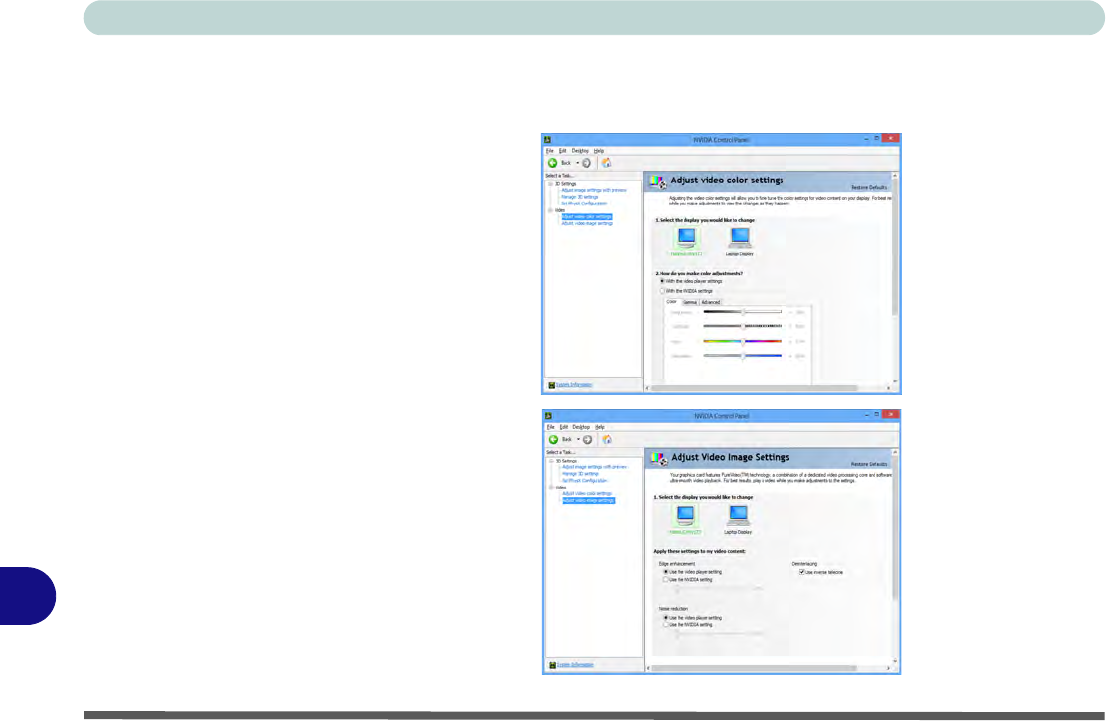Select 'With the NVIDIA settings' radio button

(662, 291)
